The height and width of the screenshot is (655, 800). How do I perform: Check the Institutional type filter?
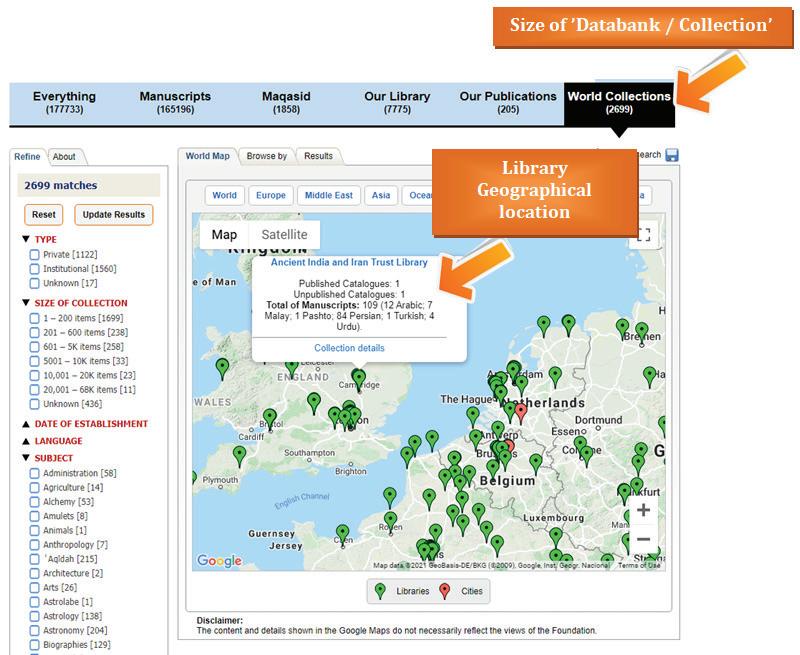pos(35,269)
